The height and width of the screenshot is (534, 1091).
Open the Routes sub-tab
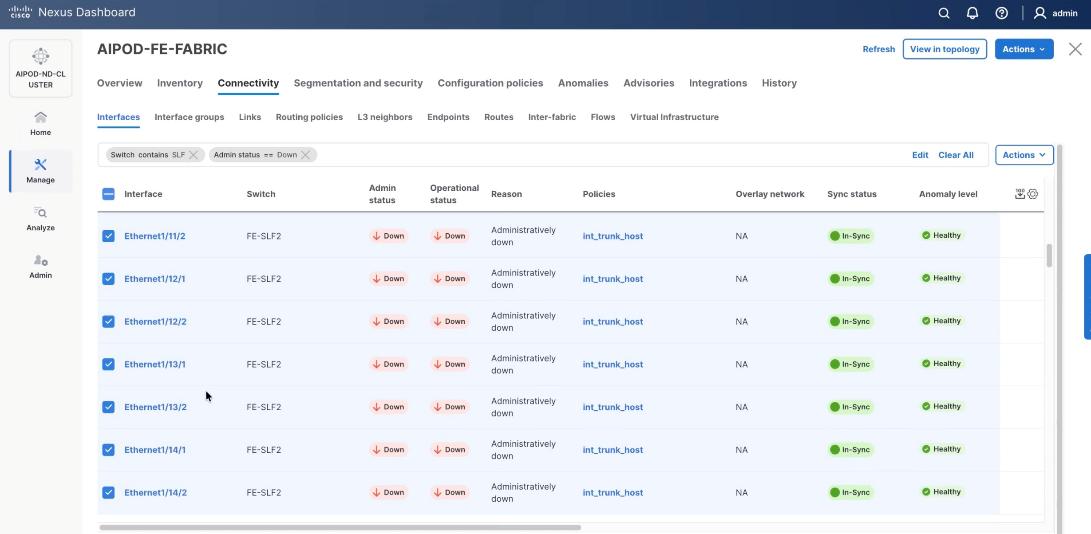(x=499, y=117)
